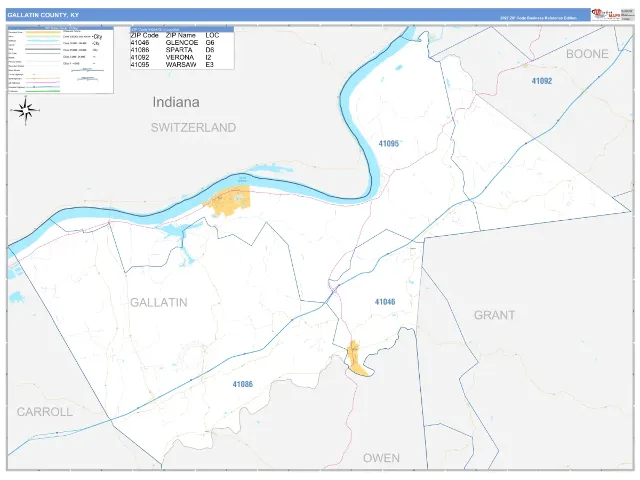Click the "ZIP Name" column header
The image size is (640, 480).
pyautogui.click(x=180, y=36)
